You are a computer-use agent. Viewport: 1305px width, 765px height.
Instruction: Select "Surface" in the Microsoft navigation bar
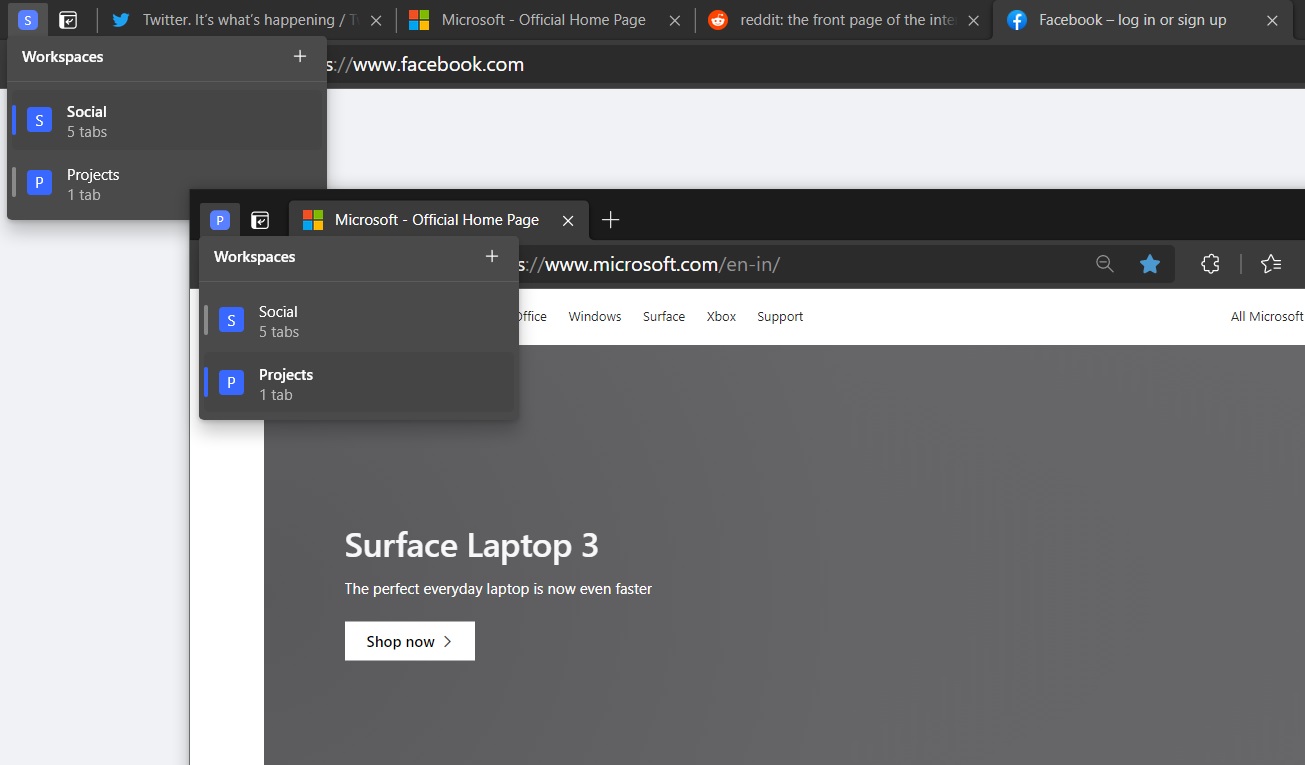pyautogui.click(x=663, y=316)
